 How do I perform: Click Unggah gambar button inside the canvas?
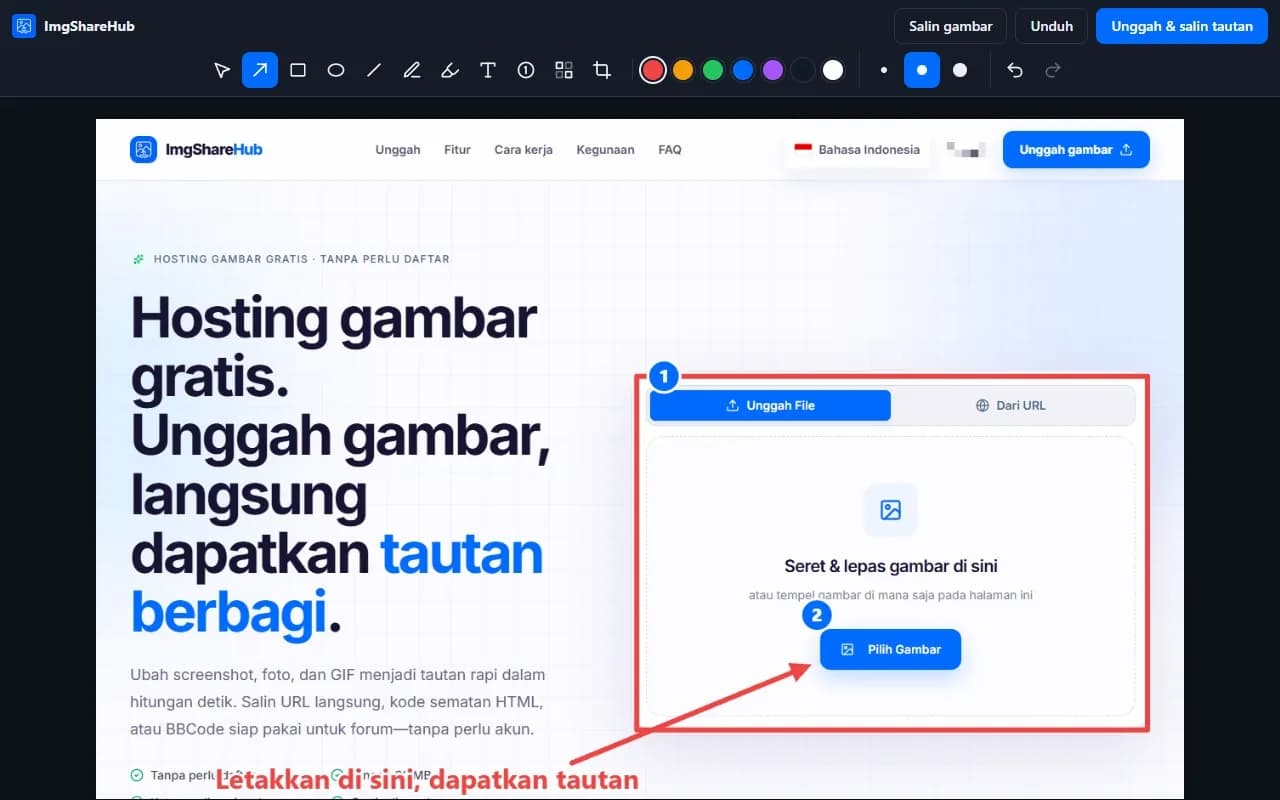[1076, 150]
